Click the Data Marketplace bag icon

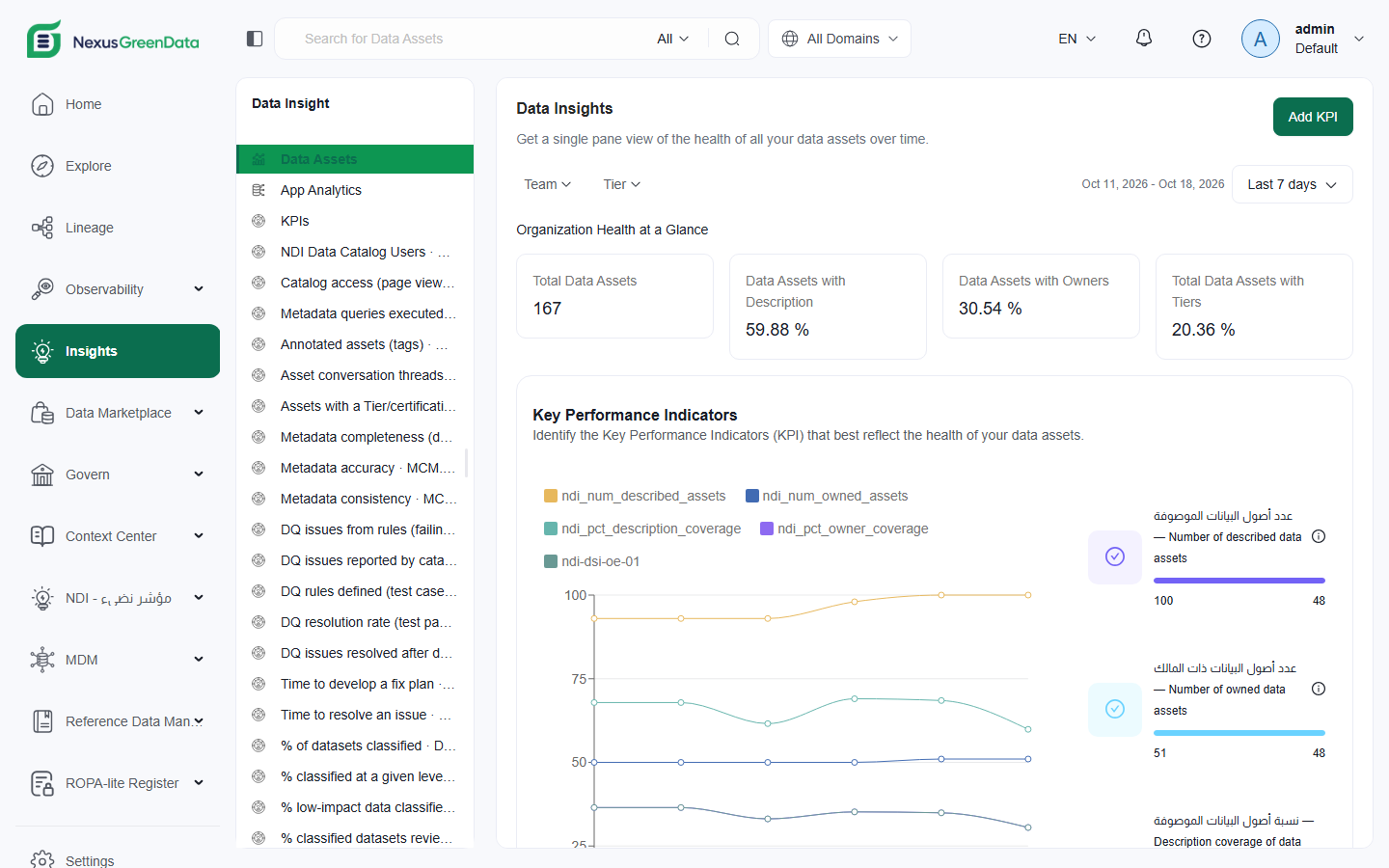[42, 413]
